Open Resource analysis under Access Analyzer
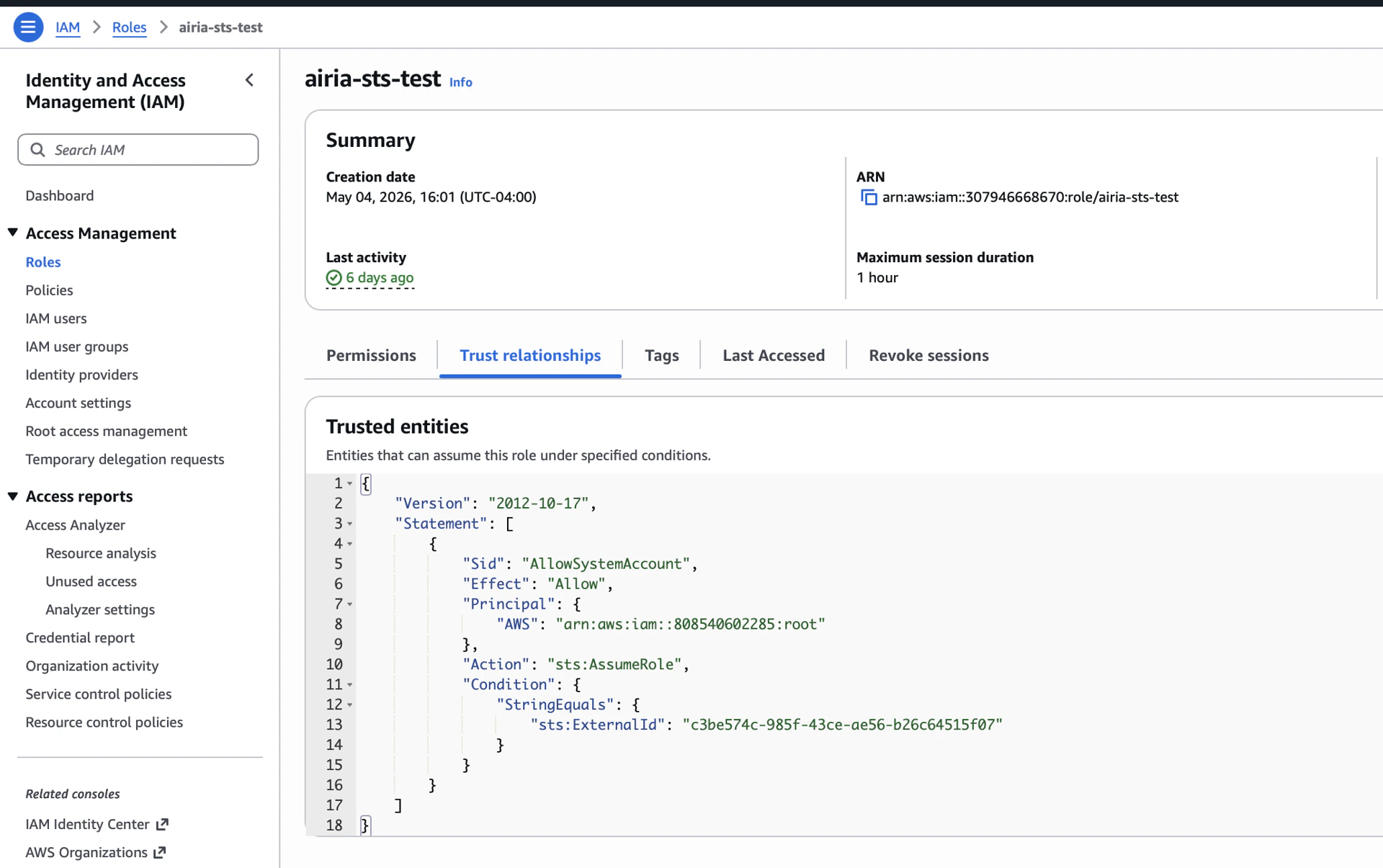The height and width of the screenshot is (868, 1383). point(101,553)
